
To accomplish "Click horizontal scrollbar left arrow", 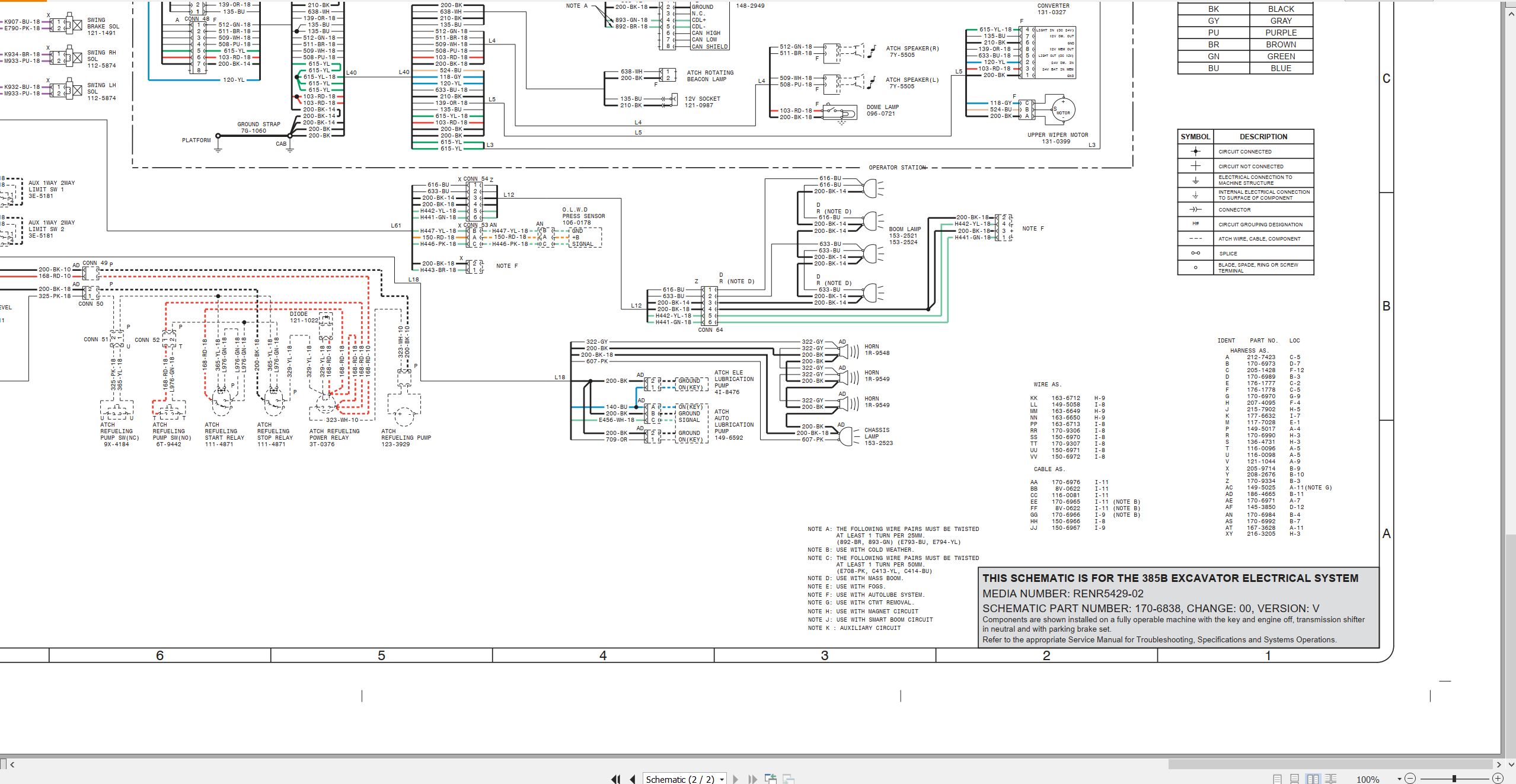I will (x=12, y=764).
